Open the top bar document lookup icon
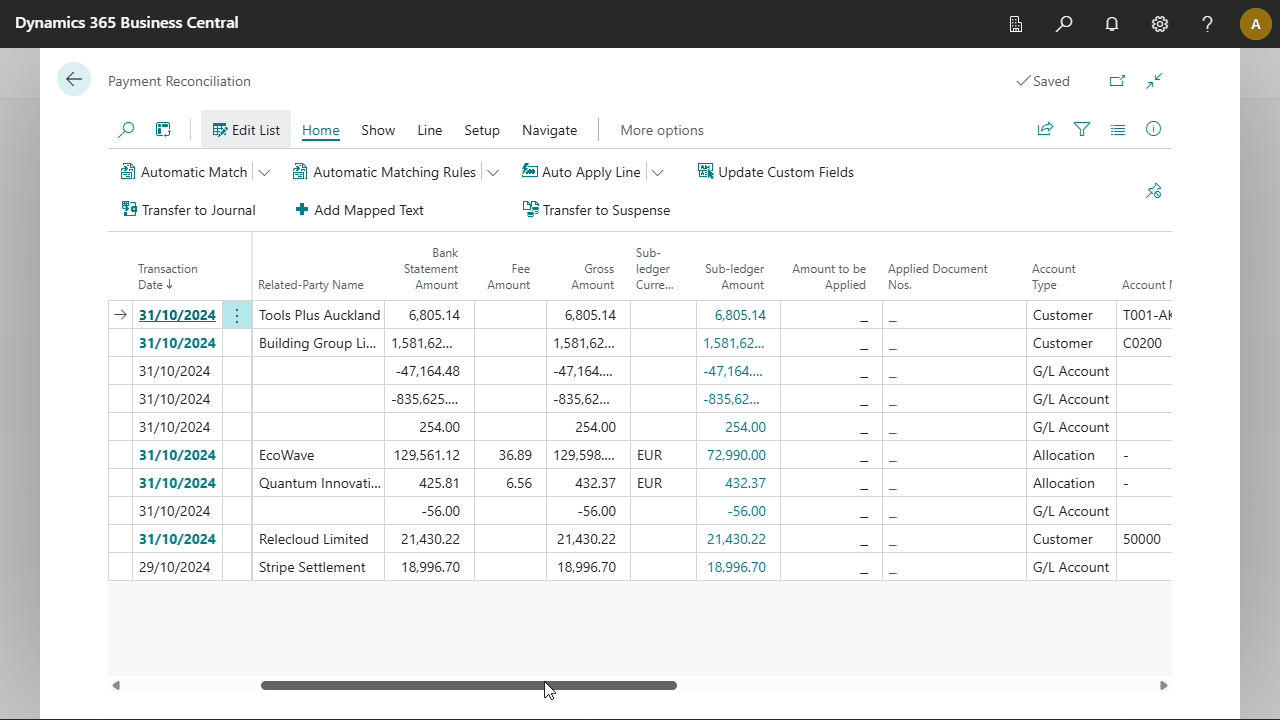 tap(1016, 24)
